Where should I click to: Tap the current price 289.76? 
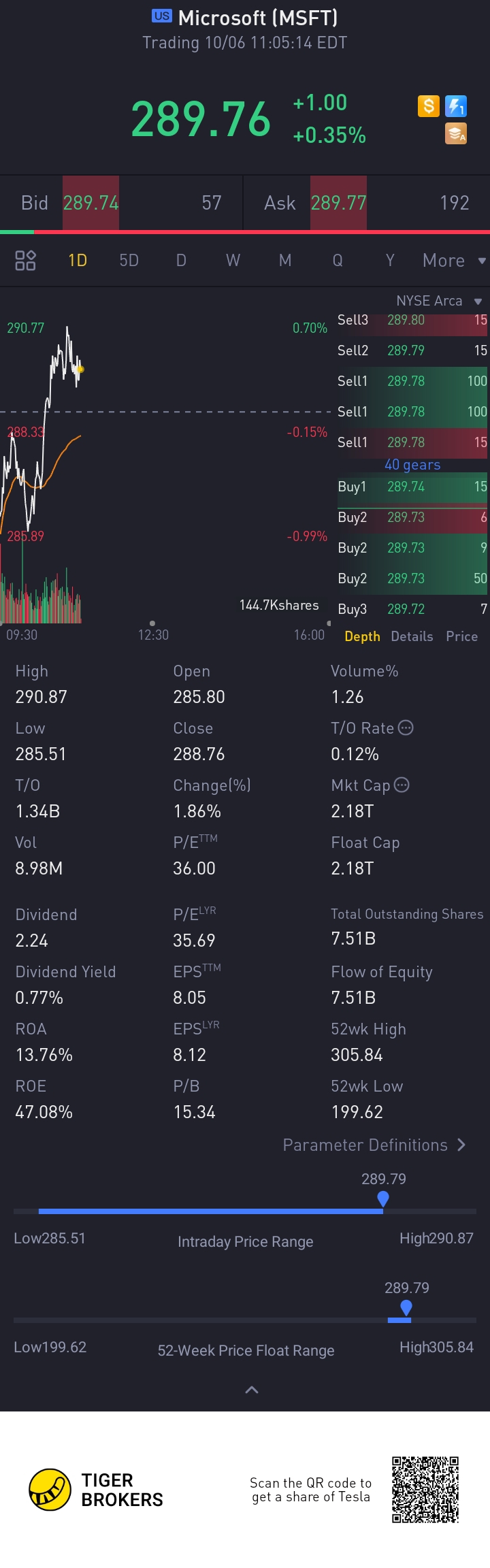[x=201, y=119]
